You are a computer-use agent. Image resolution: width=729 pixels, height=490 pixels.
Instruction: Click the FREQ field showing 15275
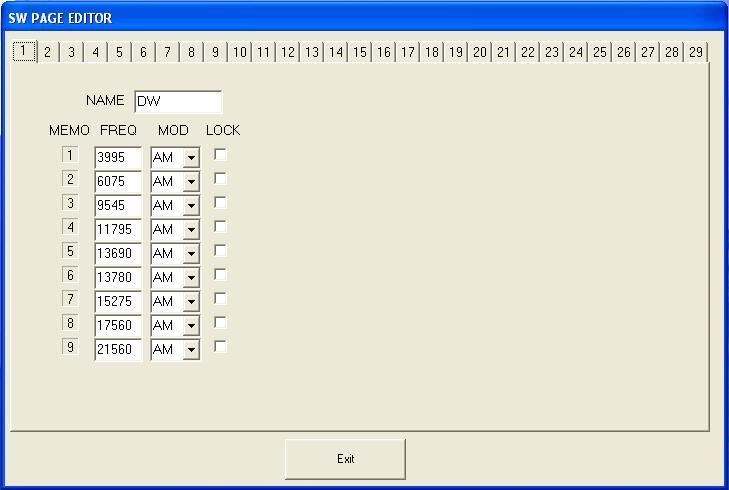click(118, 302)
